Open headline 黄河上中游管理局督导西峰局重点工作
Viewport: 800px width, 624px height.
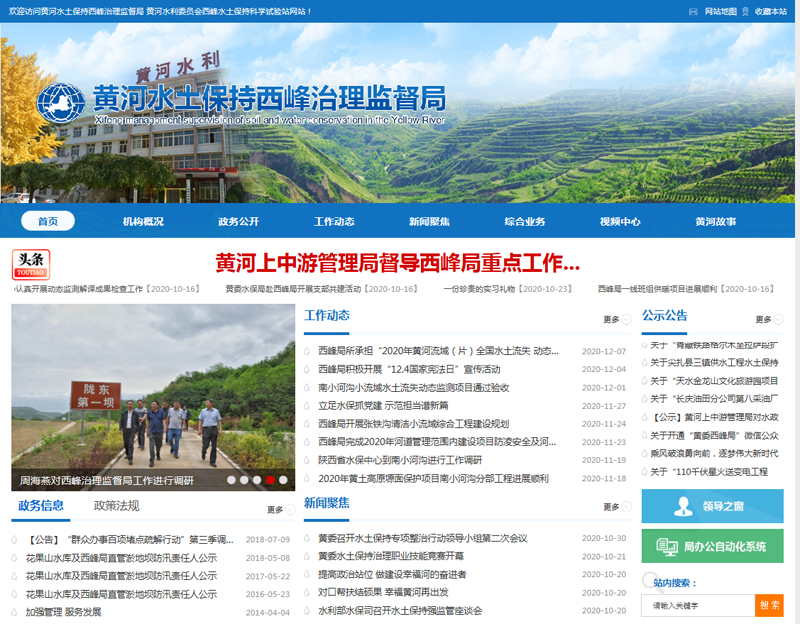[398, 263]
